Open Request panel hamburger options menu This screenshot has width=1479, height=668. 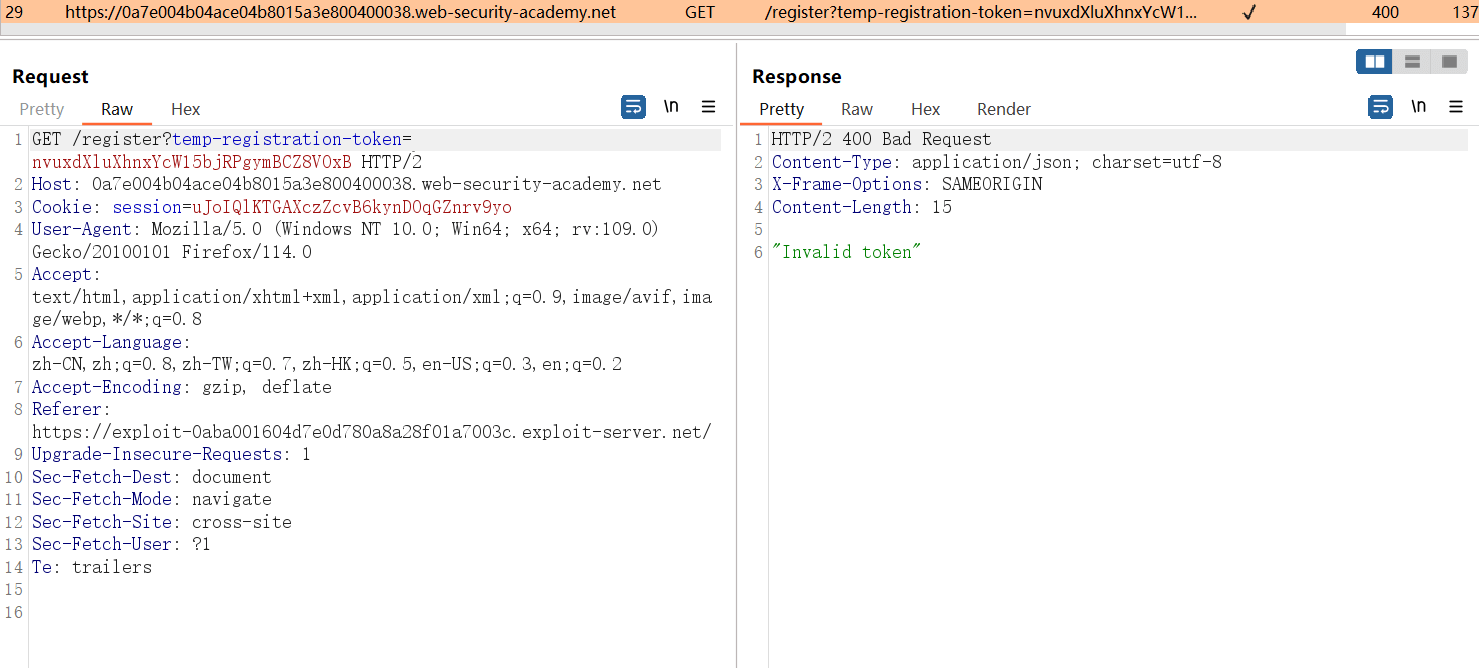708,107
